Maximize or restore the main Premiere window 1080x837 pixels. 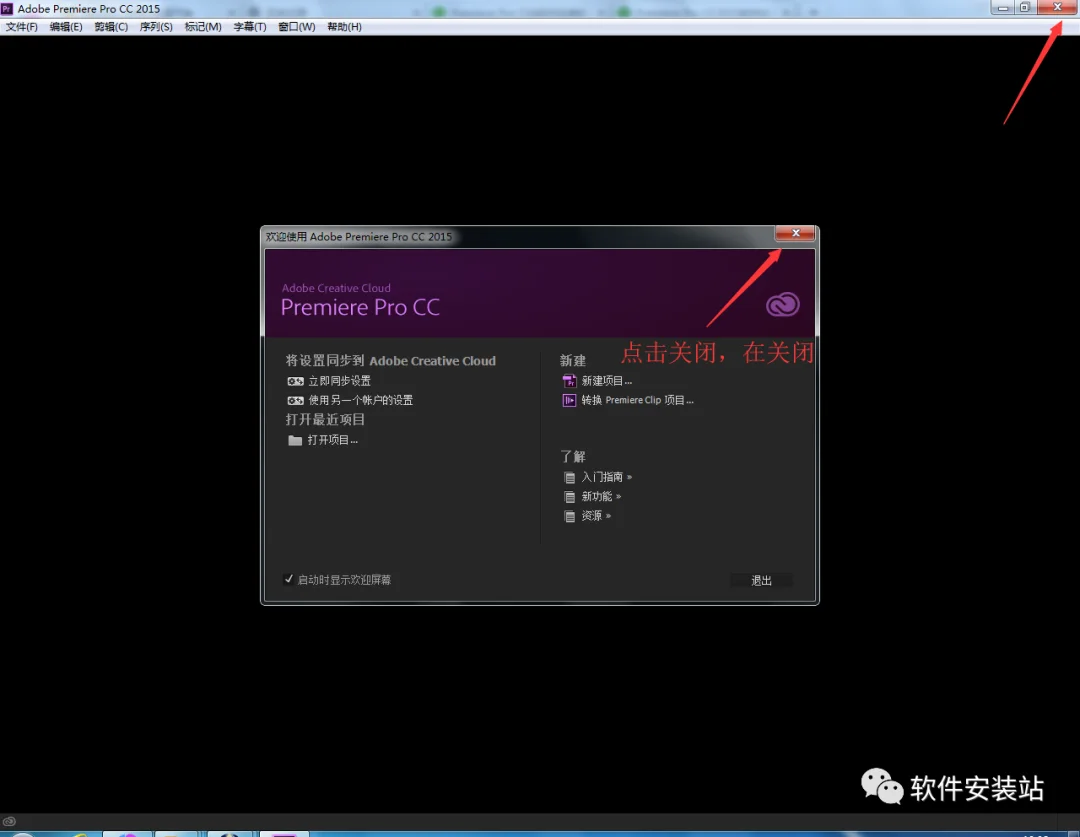click(x=1025, y=8)
